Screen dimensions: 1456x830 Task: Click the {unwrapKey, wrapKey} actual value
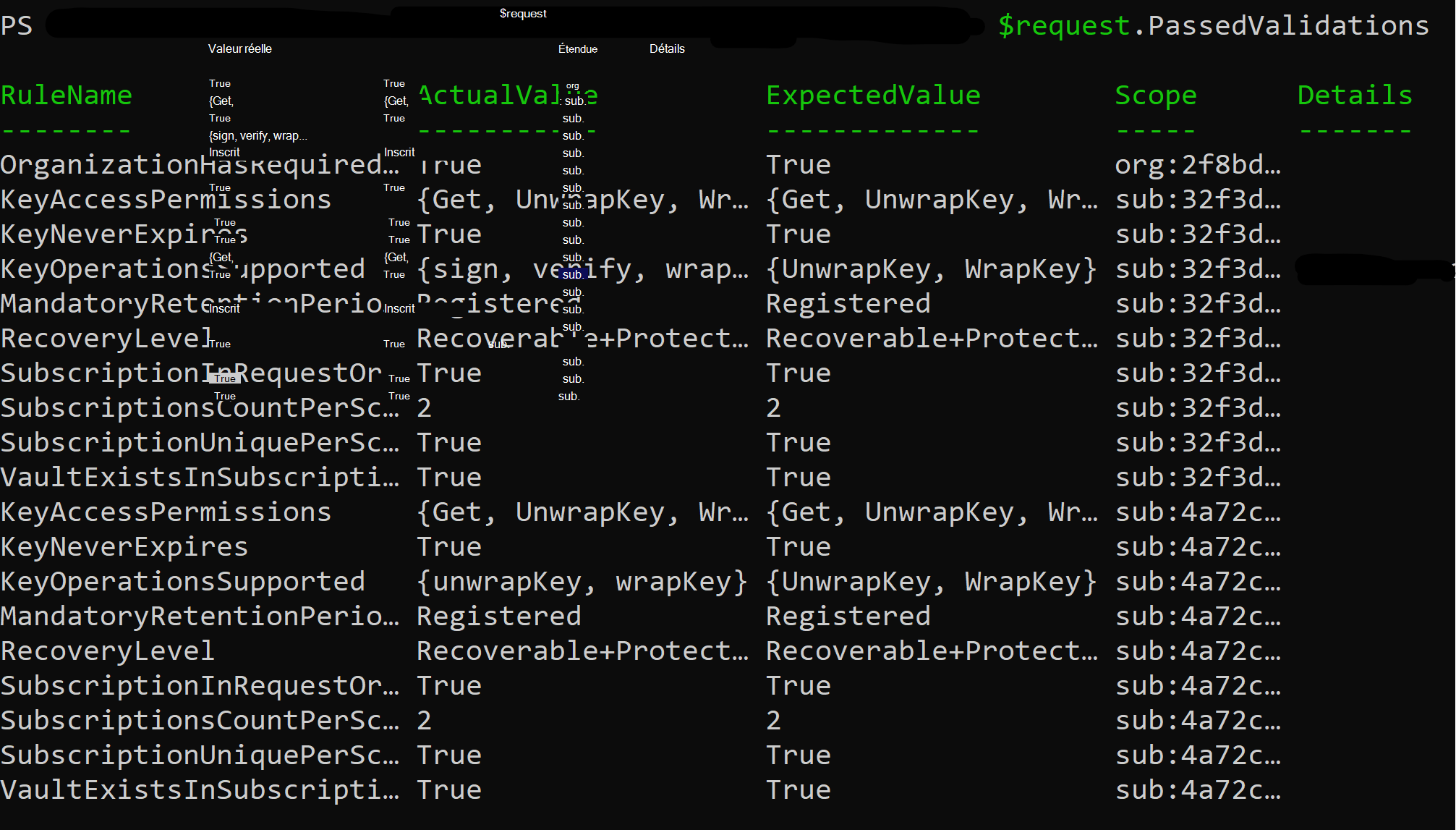pyautogui.click(x=582, y=582)
